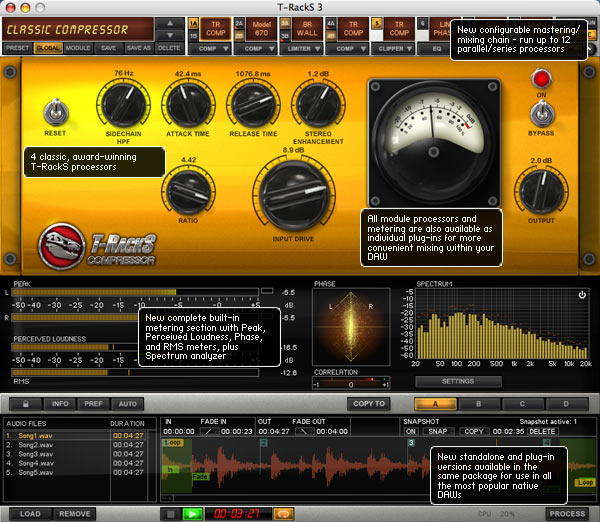The width and height of the screenshot is (600, 522).
Task: Select chain slot 2A
Action: pos(239,24)
